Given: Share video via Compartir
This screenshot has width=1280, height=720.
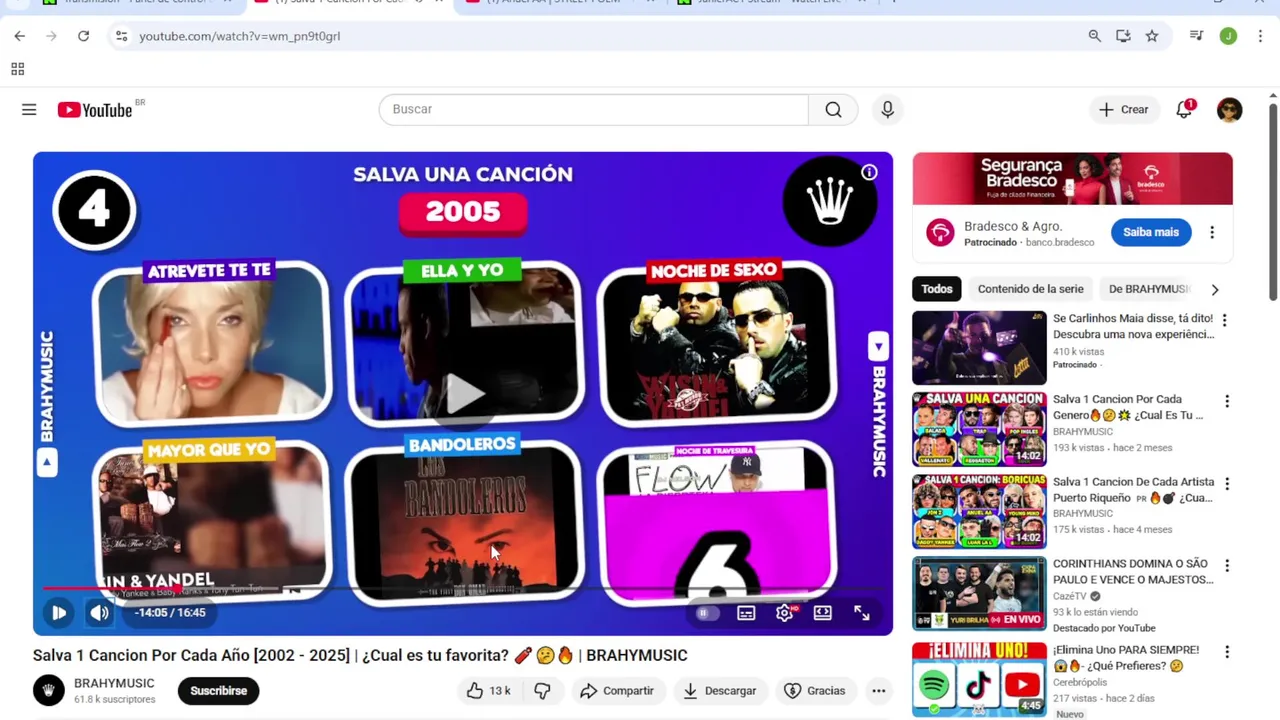Looking at the screenshot, I should 617,691.
